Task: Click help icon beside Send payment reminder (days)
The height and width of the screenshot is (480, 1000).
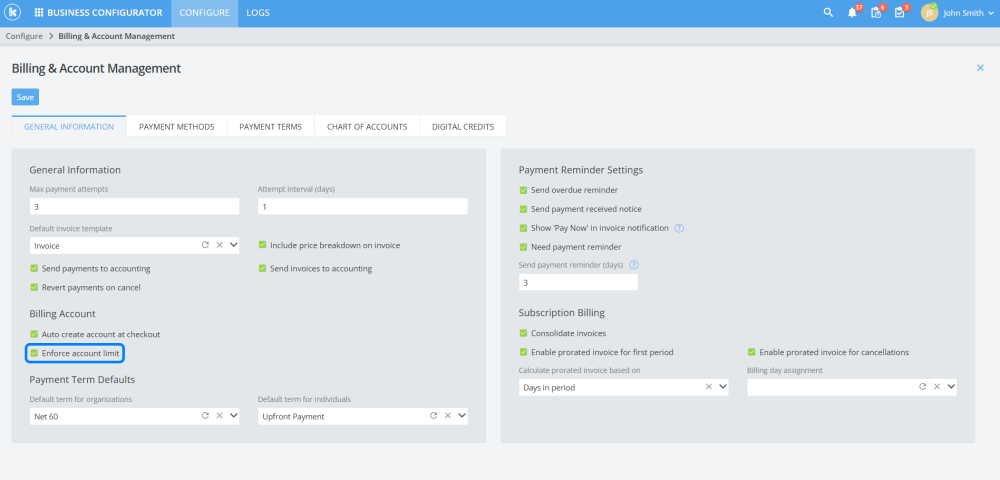Action: [634, 265]
